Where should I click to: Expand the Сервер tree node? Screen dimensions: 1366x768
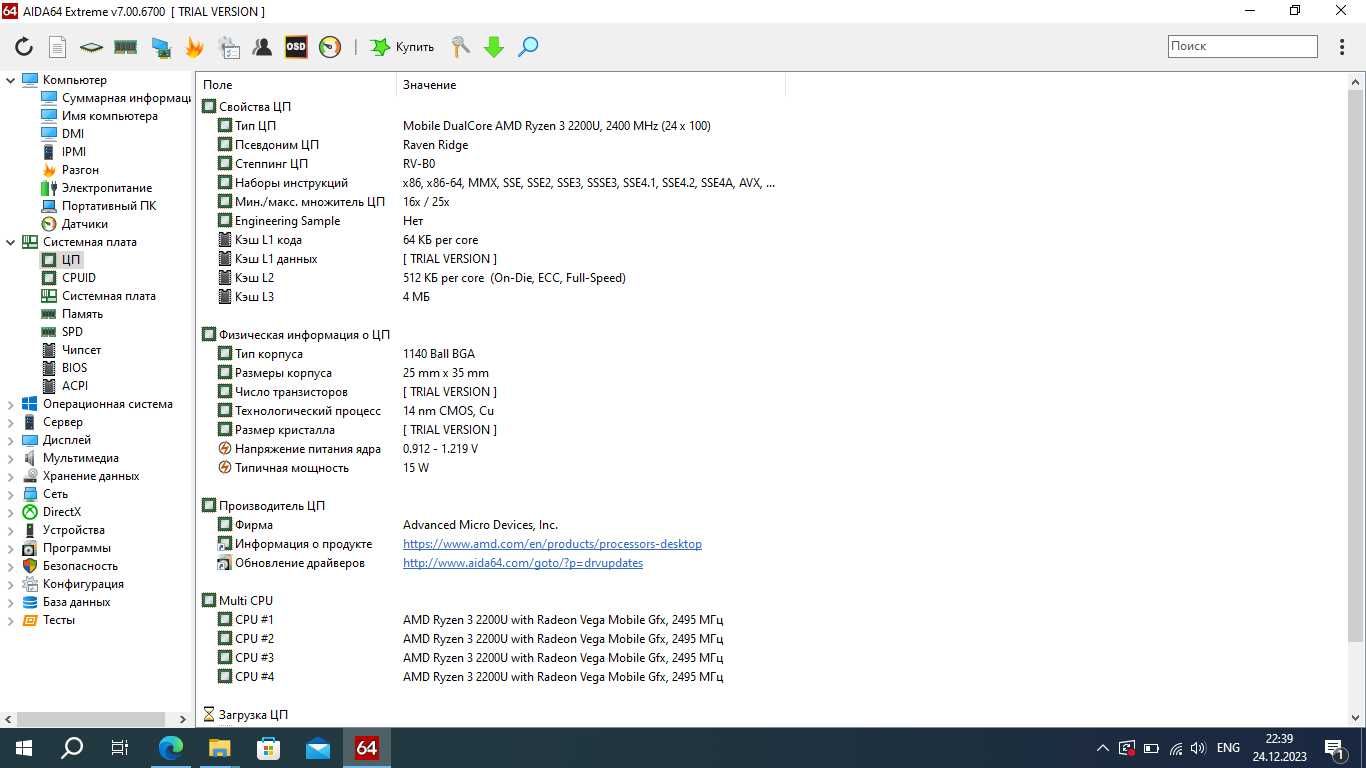click(11, 422)
